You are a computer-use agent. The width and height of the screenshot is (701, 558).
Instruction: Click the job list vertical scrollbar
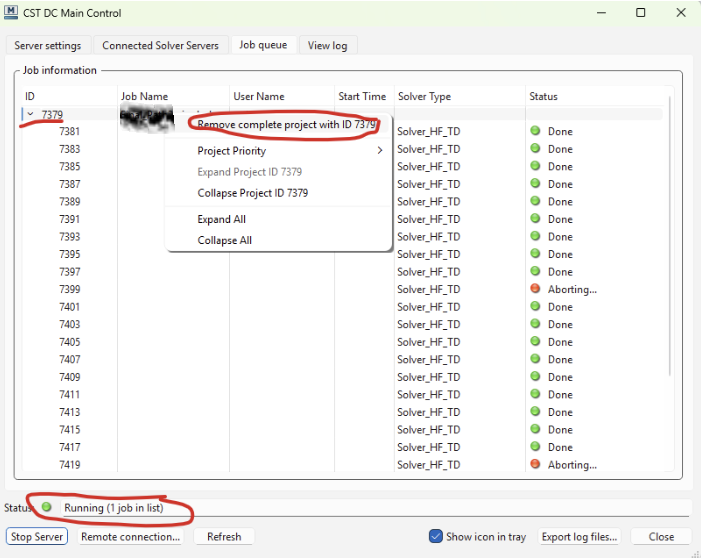[668, 280]
